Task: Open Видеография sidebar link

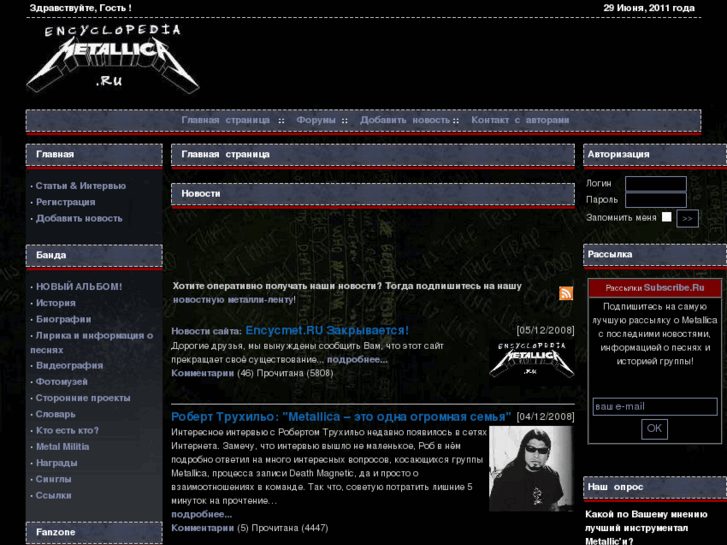Action: (x=70, y=365)
